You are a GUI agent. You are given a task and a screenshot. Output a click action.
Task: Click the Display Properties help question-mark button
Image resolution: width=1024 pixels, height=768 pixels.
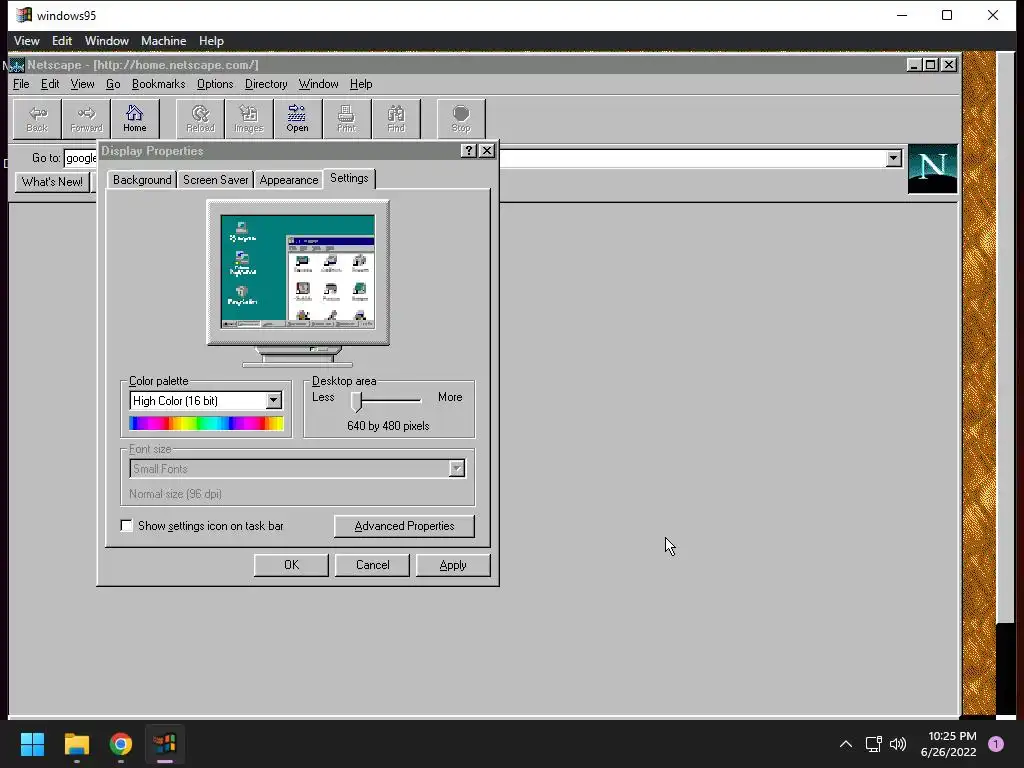click(468, 151)
